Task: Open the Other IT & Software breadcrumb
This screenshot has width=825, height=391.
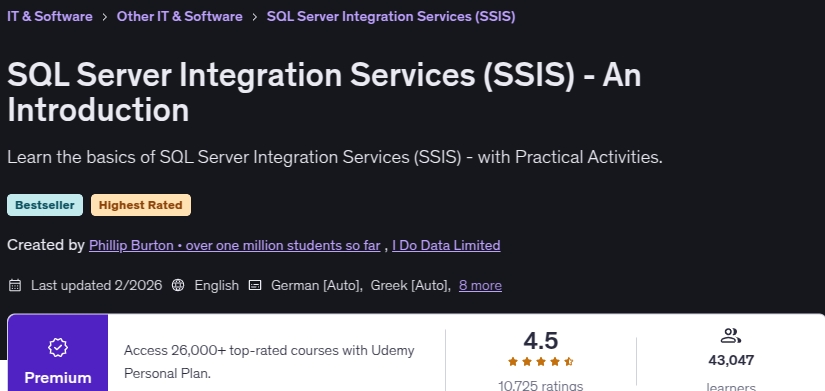Action: pyautogui.click(x=179, y=16)
